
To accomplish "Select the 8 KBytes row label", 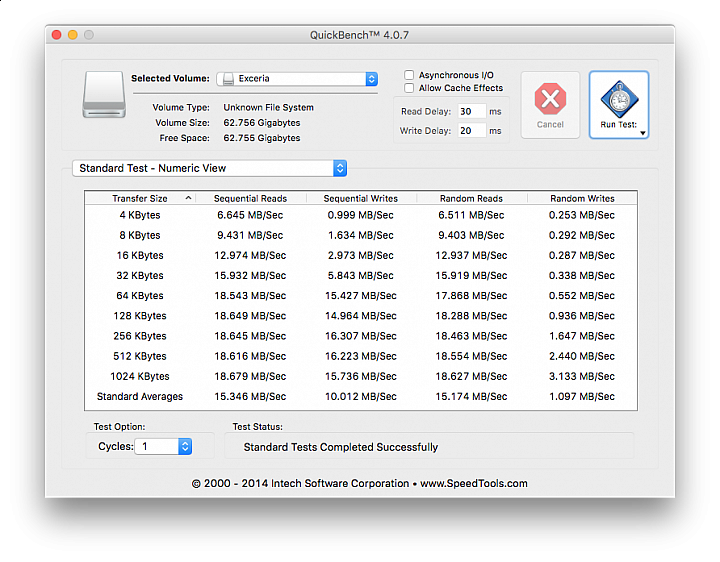I will tap(140, 235).
